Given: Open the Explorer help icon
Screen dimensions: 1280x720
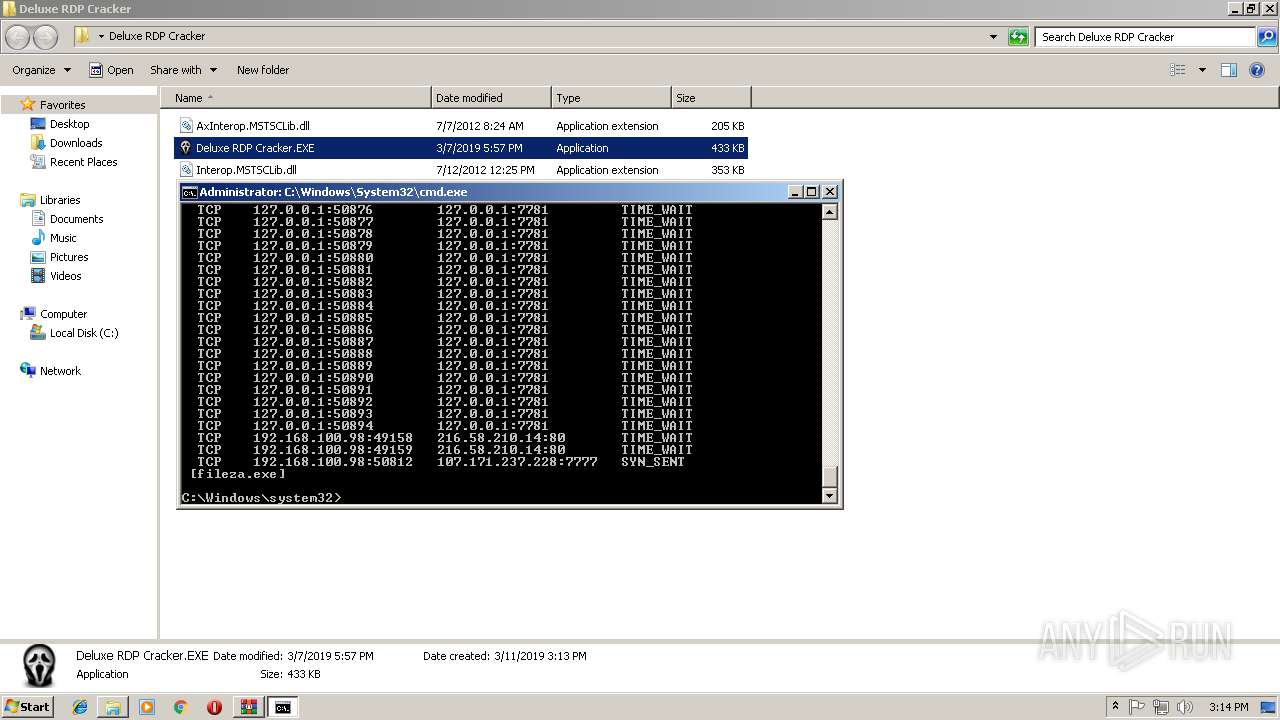Looking at the screenshot, I should click(x=1257, y=70).
